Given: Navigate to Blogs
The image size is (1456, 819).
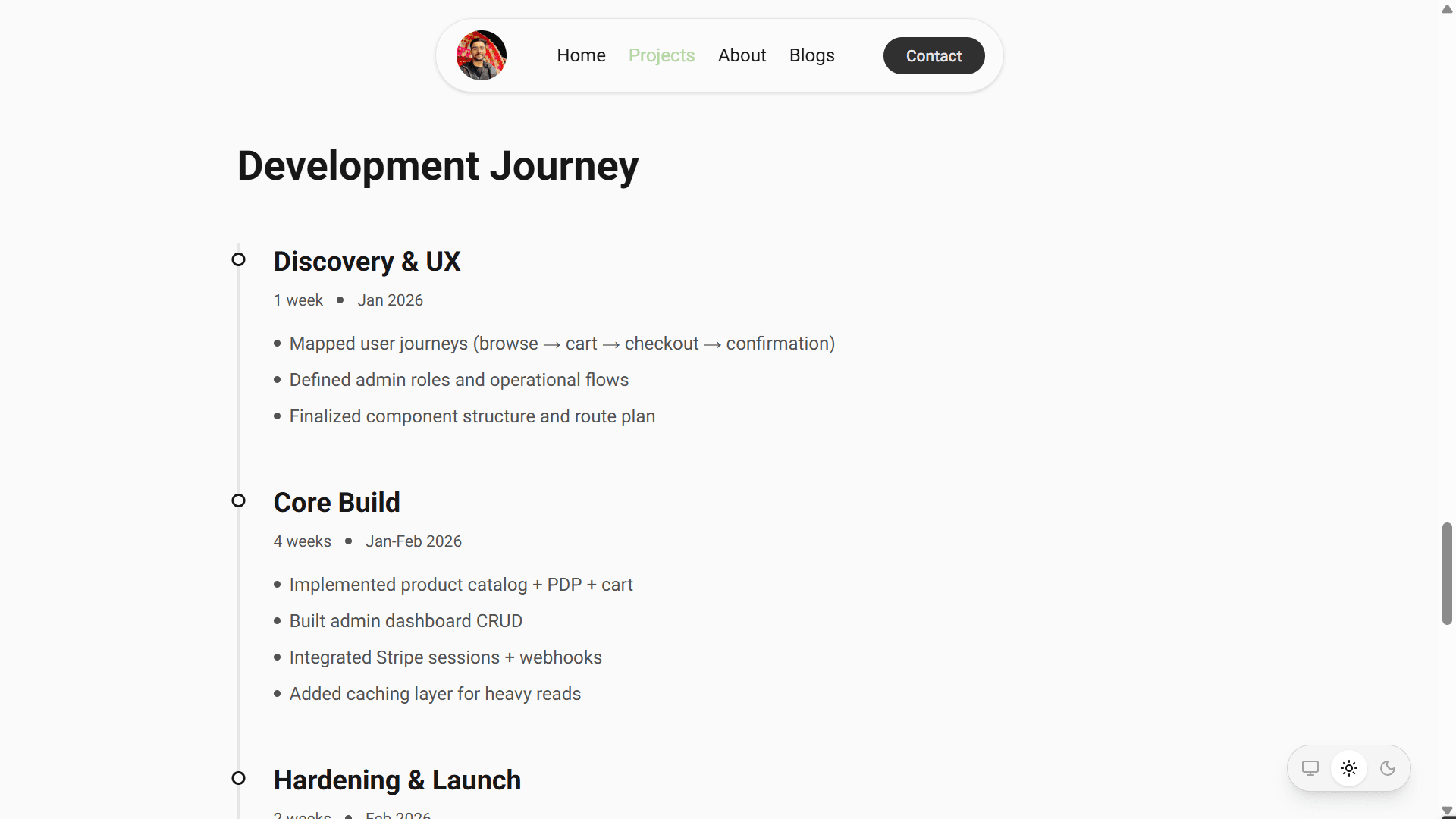Looking at the screenshot, I should tap(811, 55).
